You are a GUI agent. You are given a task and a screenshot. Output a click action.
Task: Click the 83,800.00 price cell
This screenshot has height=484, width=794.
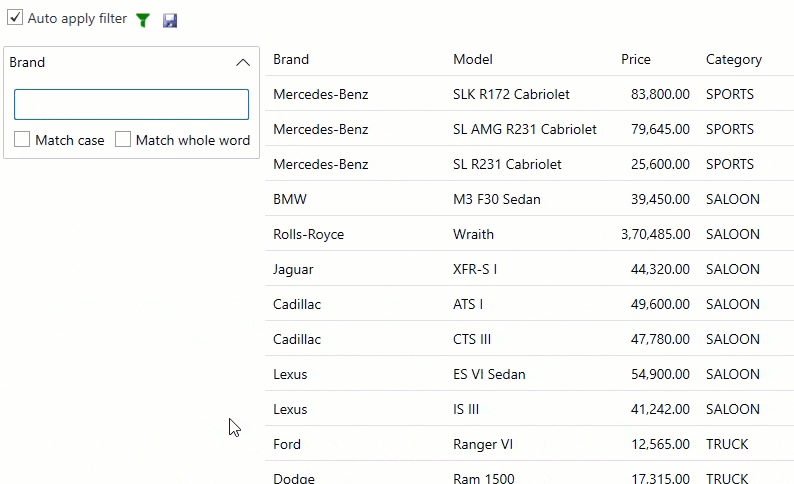660,94
